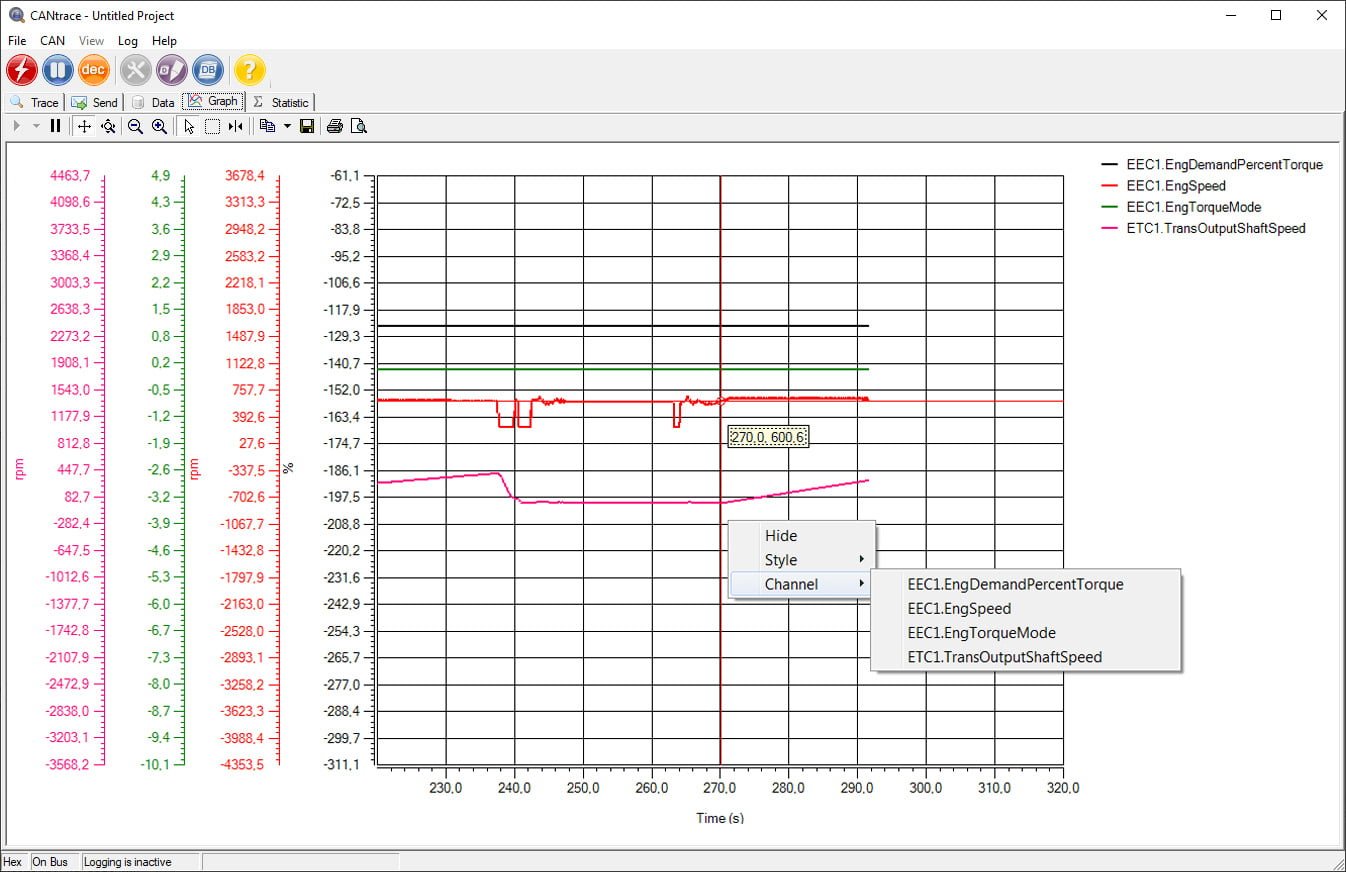Switch to the Trace tab
The height and width of the screenshot is (872, 1346).
pos(34,102)
